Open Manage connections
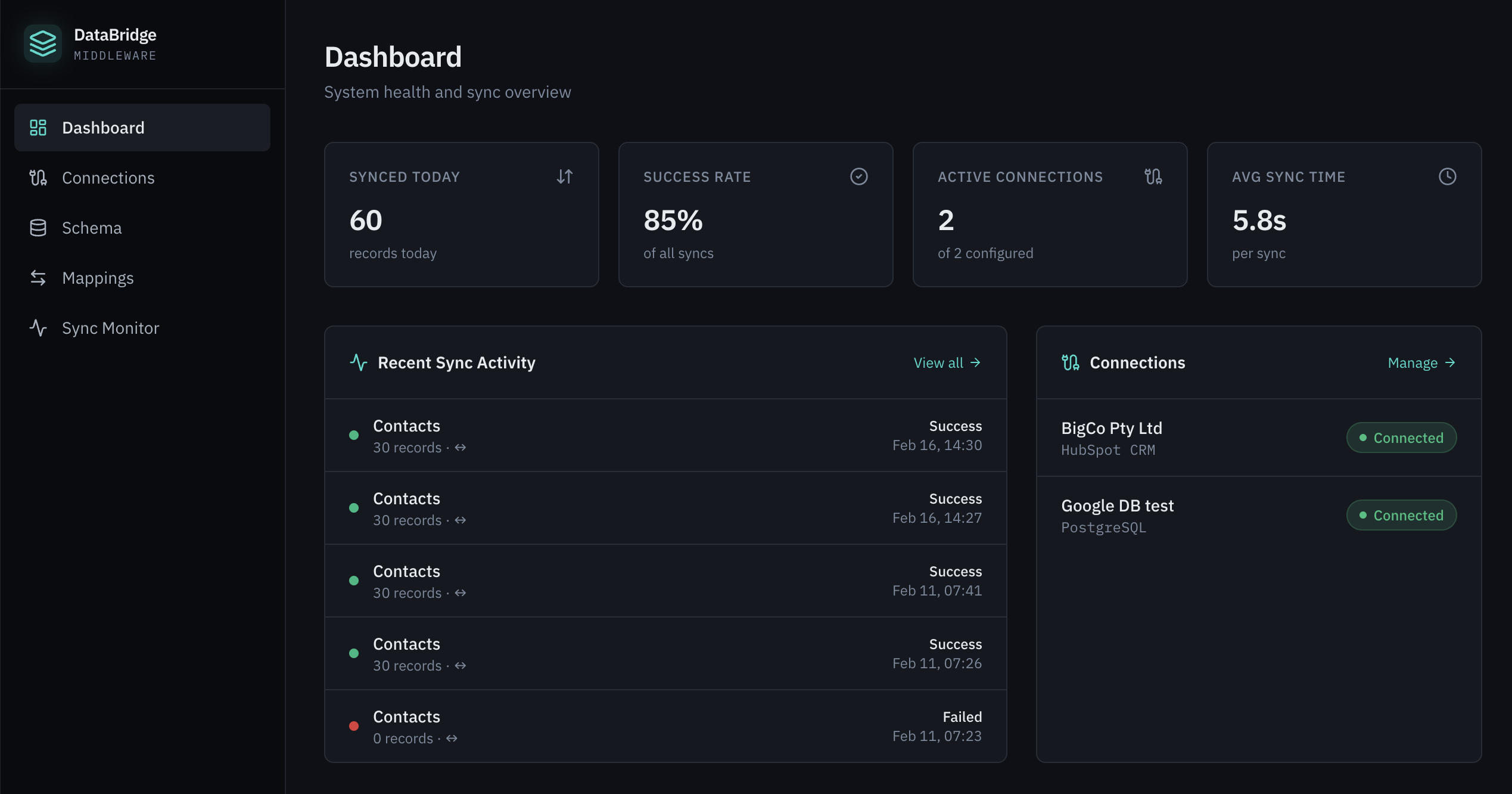This screenshot has width=1512, height=794. tap(1421, 362)
